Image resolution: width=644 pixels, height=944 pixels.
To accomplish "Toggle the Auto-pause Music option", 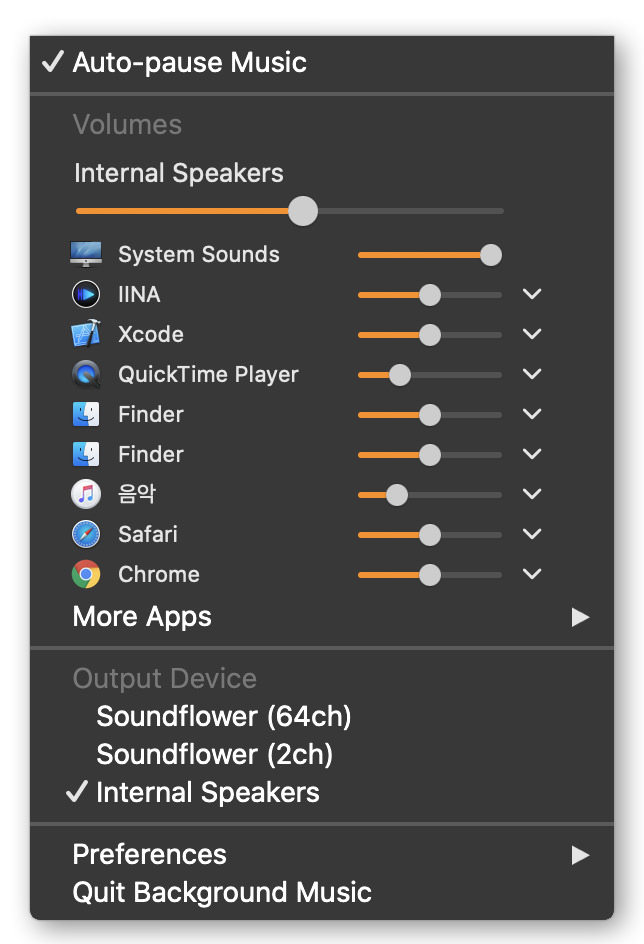I will (322, 63).
